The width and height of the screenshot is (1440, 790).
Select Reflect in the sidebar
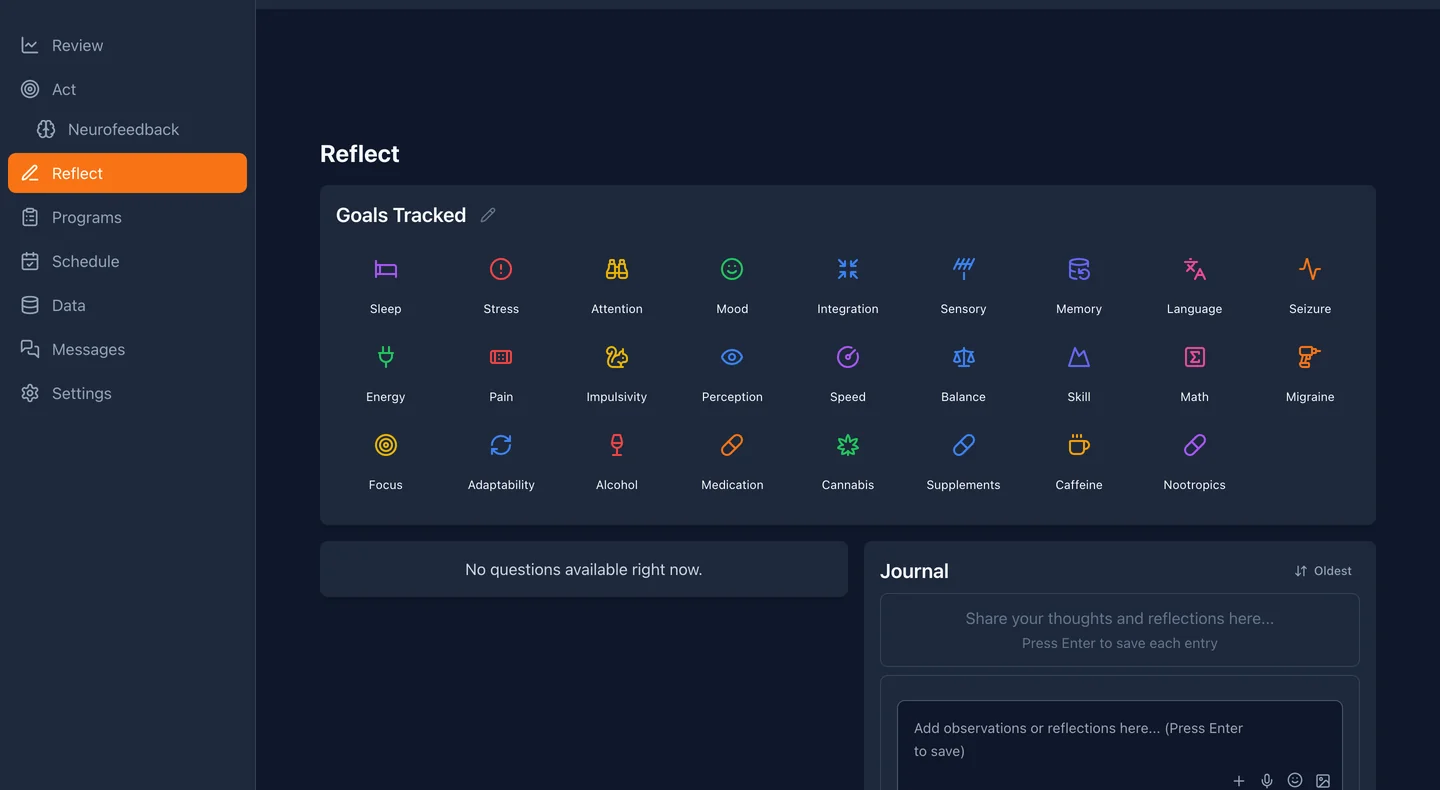[x=127, y=173]
